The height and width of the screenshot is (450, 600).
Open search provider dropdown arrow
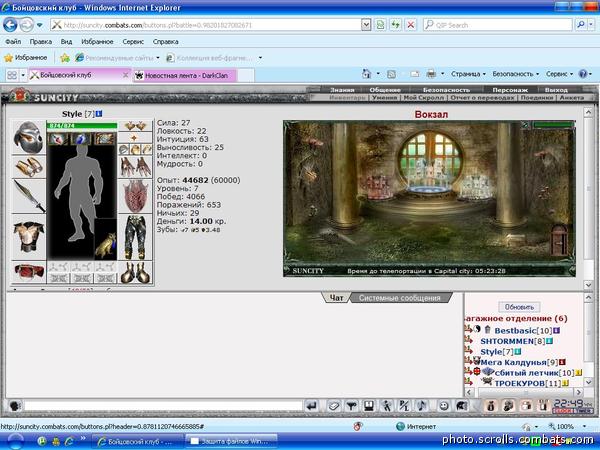pyautogui.click(x=591, y=25)
